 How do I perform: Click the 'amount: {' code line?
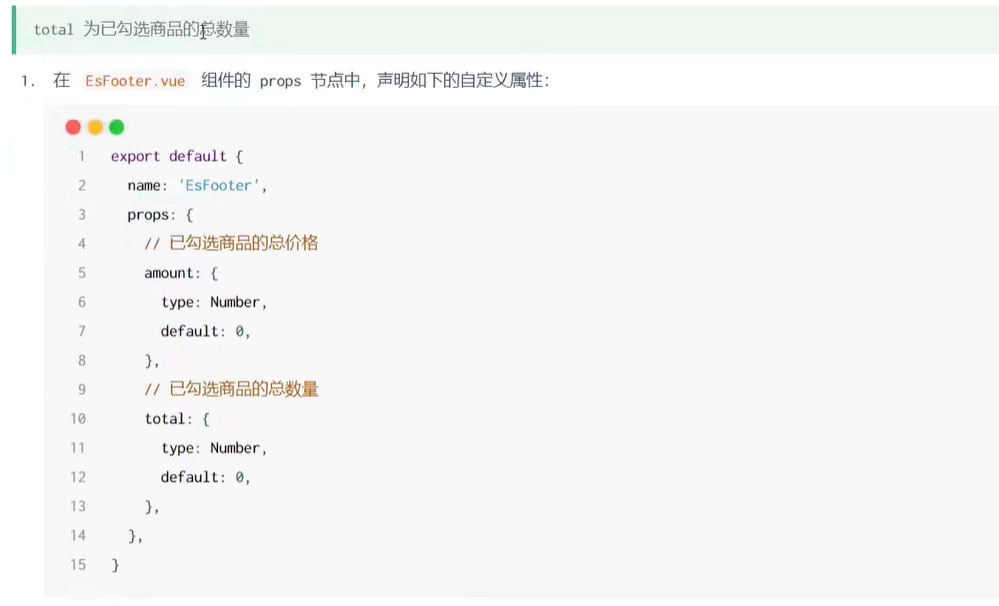(x=181, y=273)
